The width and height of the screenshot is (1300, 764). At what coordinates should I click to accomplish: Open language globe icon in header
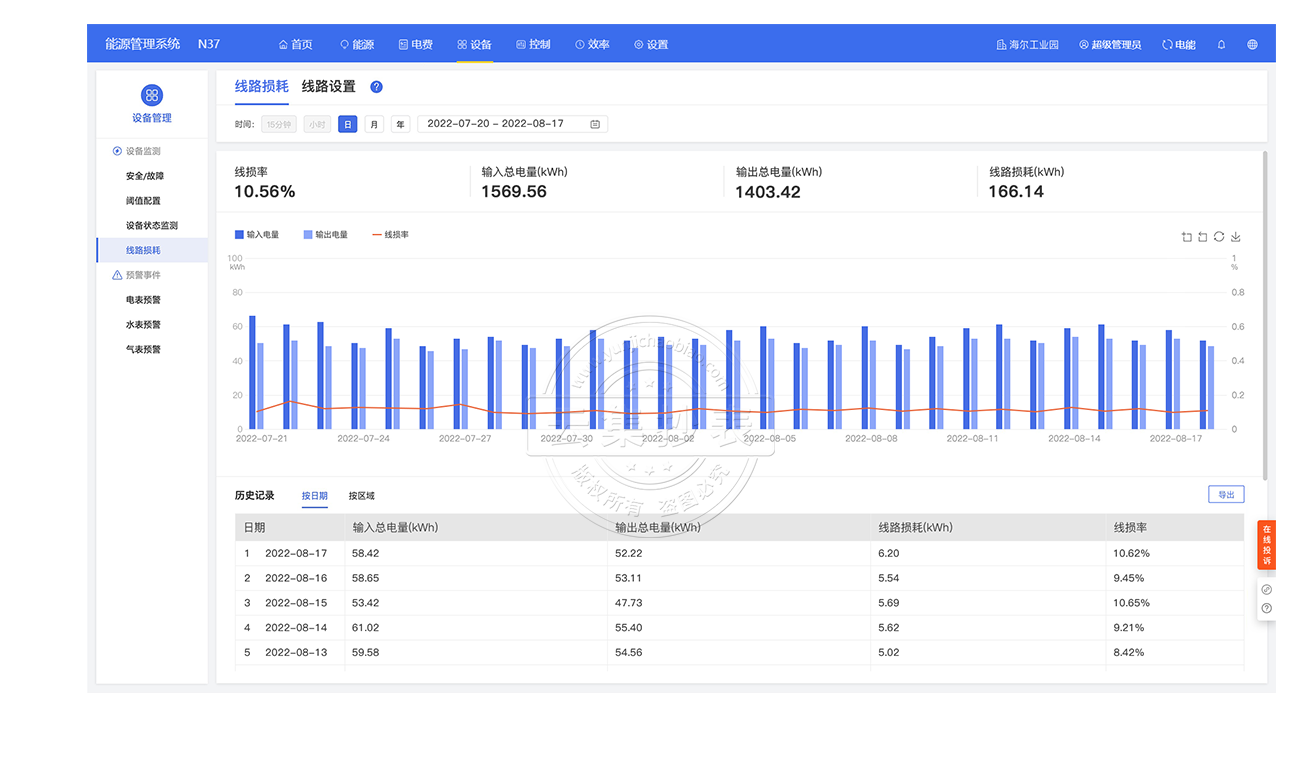click(x=1253, y=45)
